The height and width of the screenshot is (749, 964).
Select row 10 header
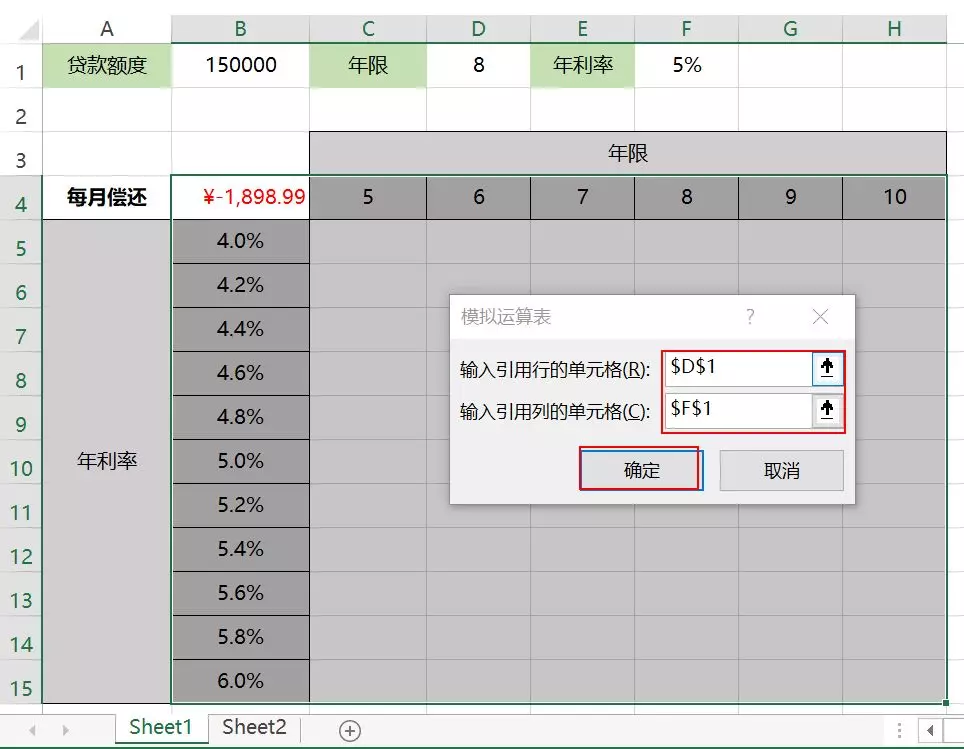[20, 462]
